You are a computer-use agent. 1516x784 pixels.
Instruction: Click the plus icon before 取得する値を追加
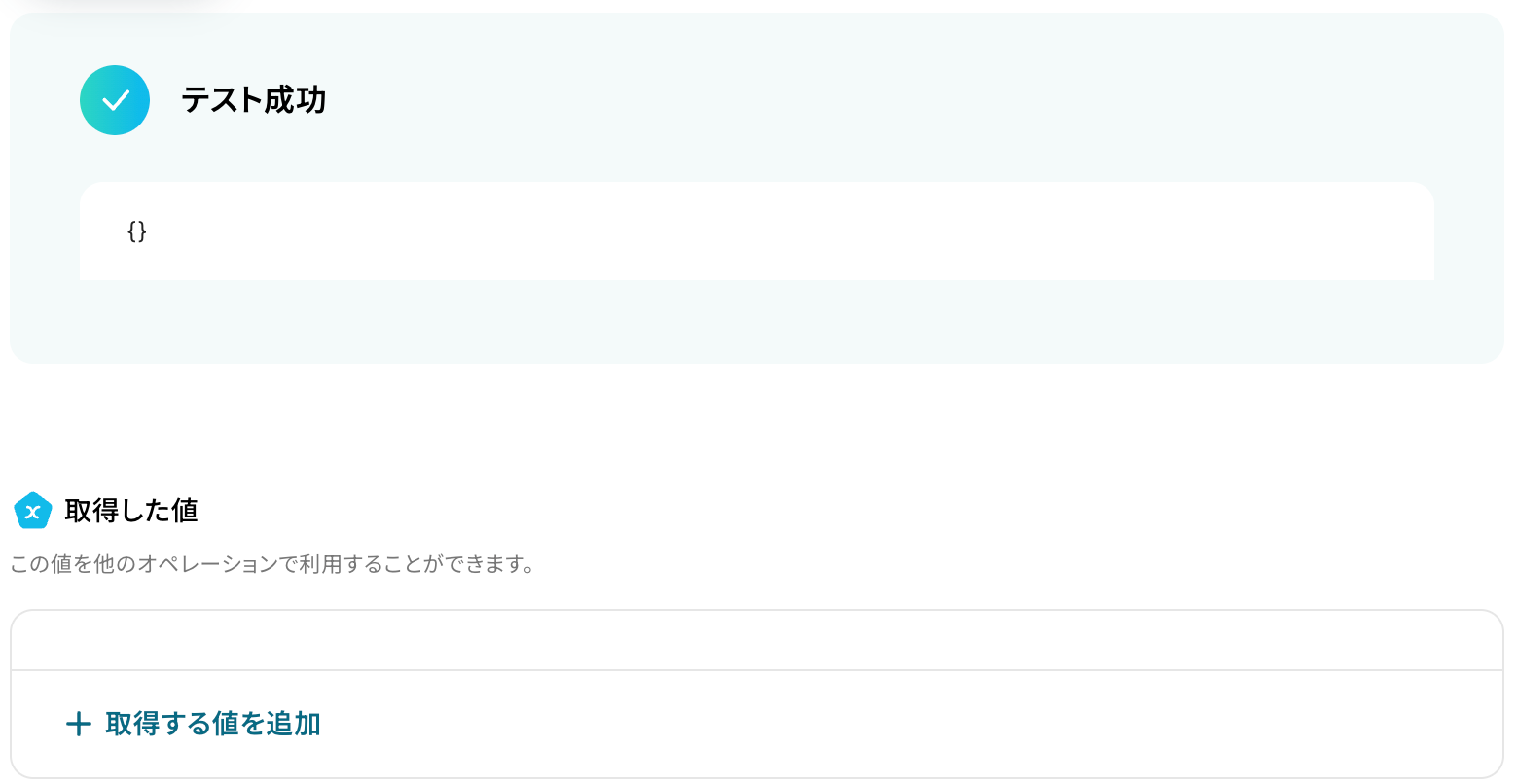click(x=78, y=724)
